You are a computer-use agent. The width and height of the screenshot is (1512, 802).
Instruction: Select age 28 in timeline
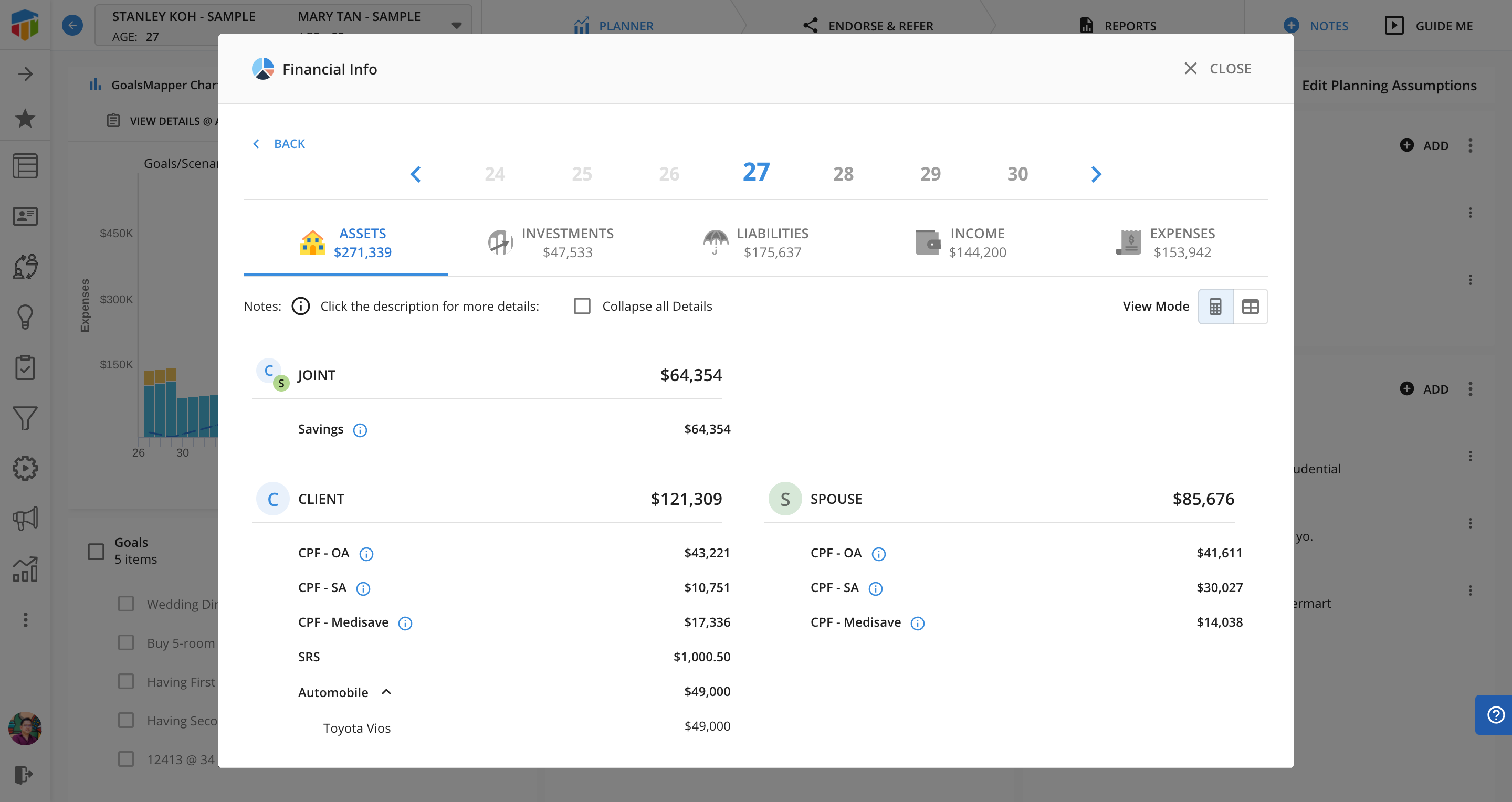pyautogui.click(x=843, y=174)
